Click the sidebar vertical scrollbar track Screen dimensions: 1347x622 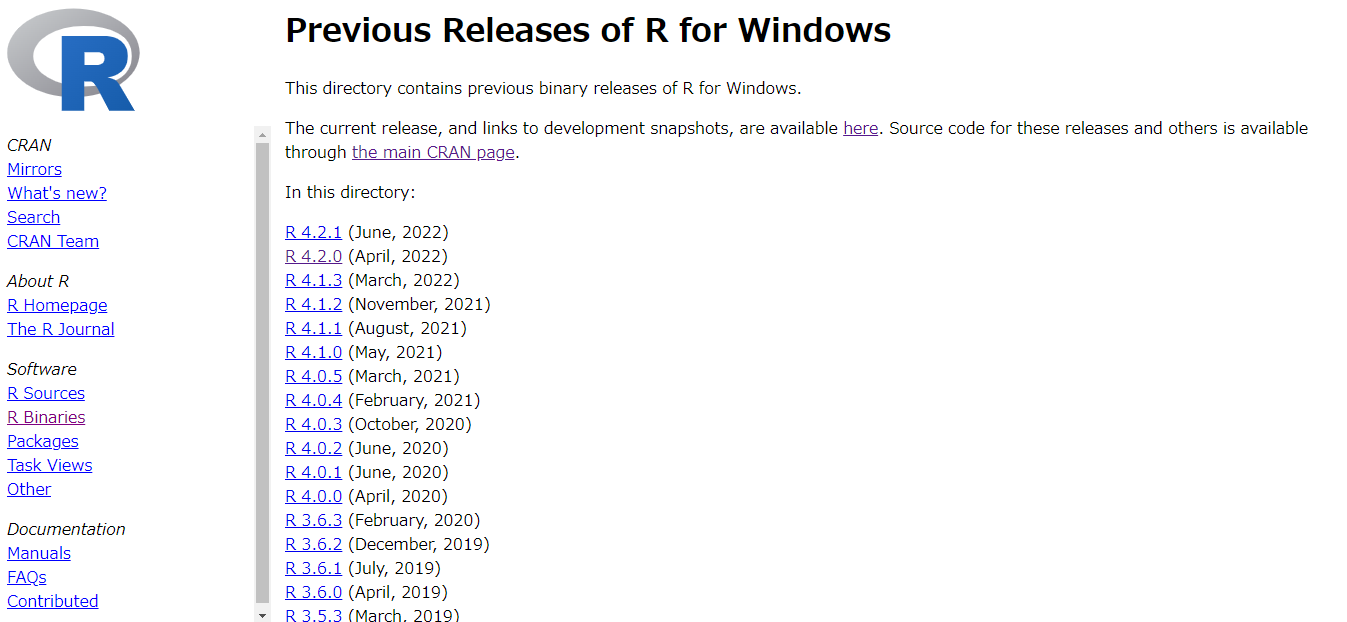[263, 375]
